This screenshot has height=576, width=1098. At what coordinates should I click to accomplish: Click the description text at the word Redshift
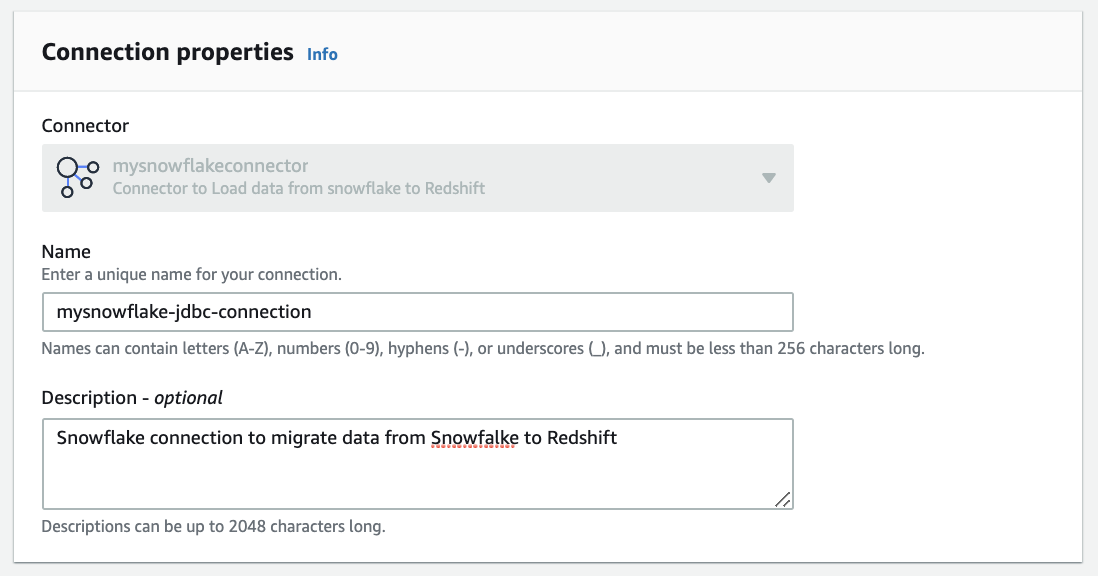pos(582,438)
